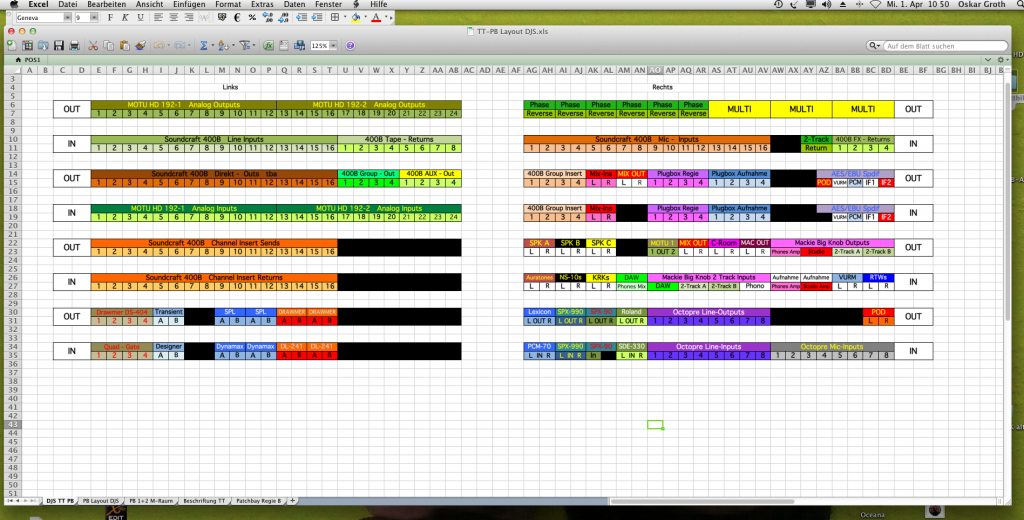Image resolution: width=1024 pixels, height=520 pixels.
Task: Open the font size dropdown
Action: (94, 18)
